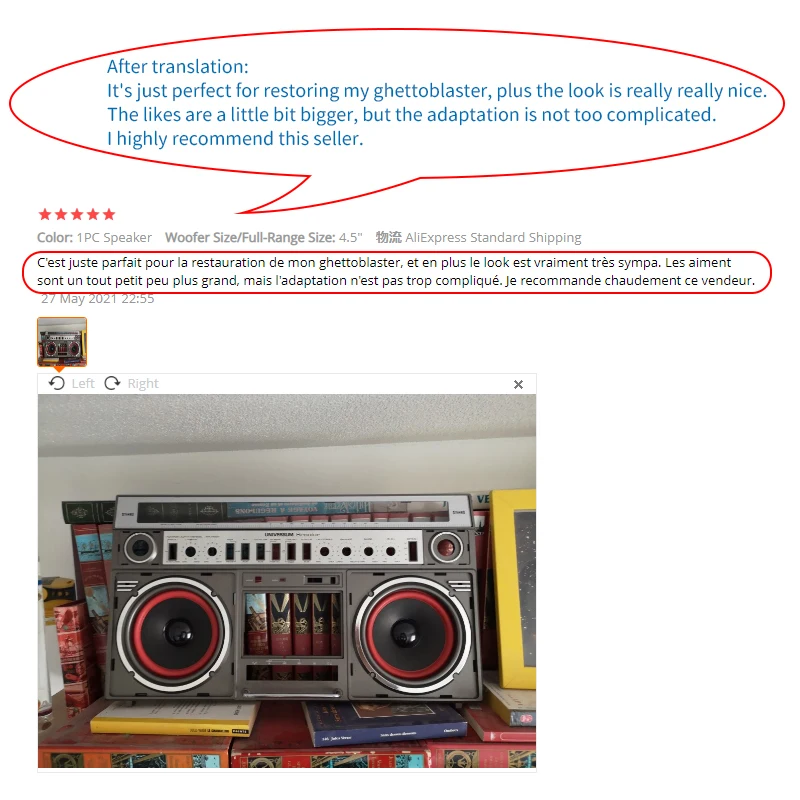This screenshot has width=800, height=800.
Task: Click the 'Left' rotate label
Action: pos(83,383)
